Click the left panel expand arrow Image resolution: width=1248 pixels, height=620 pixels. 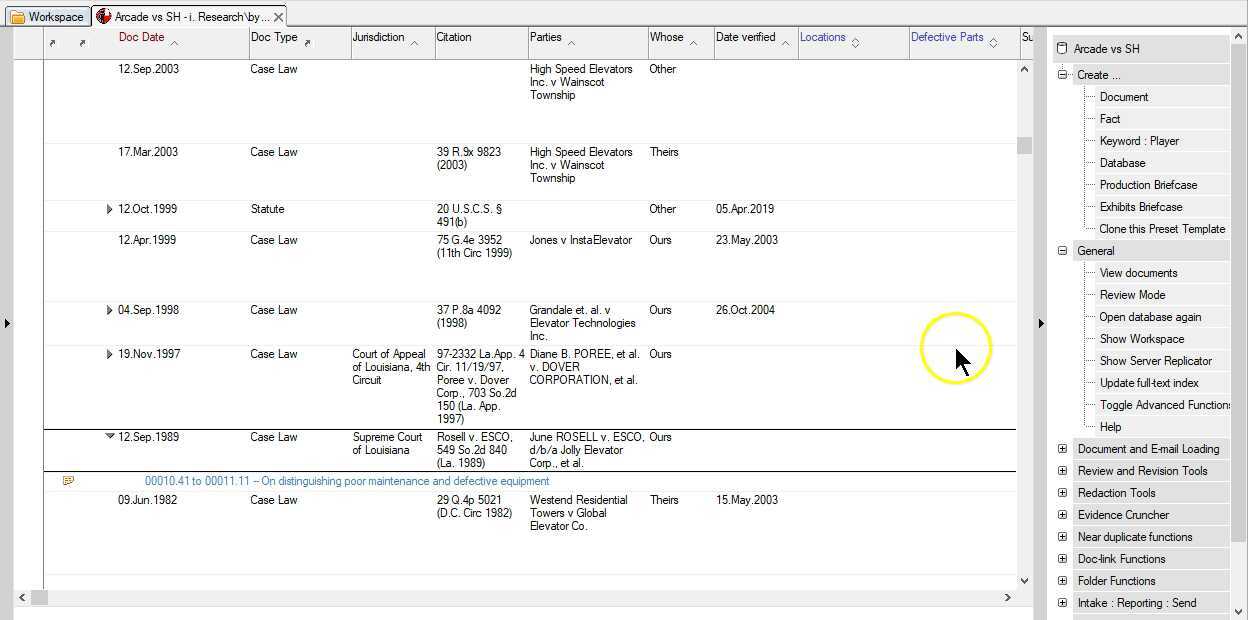coord(7,323)
